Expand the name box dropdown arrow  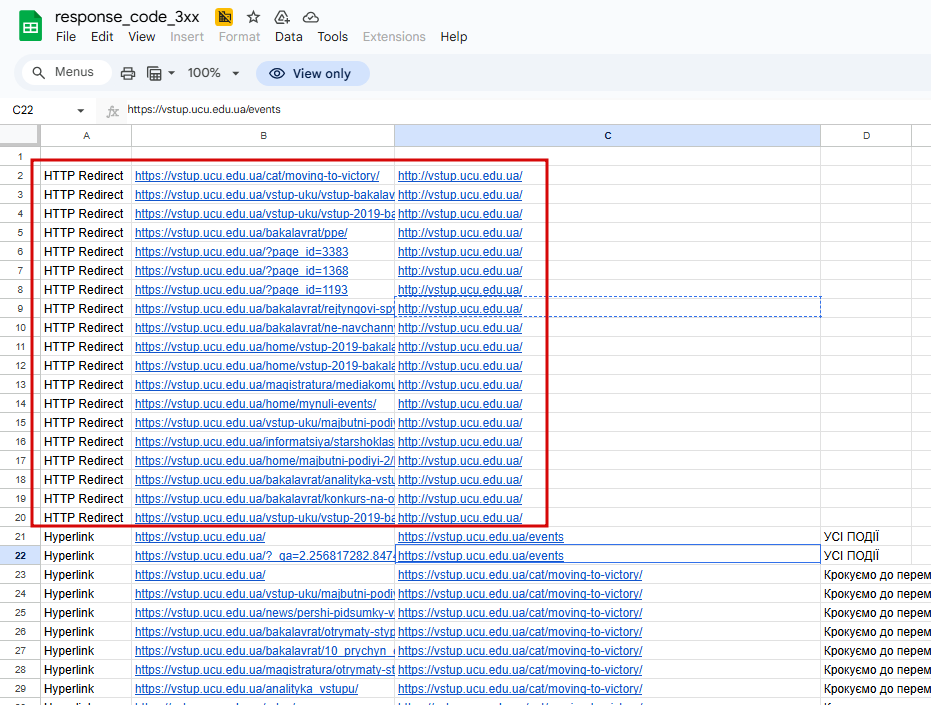pyautogui.click(x=81, y=110)
